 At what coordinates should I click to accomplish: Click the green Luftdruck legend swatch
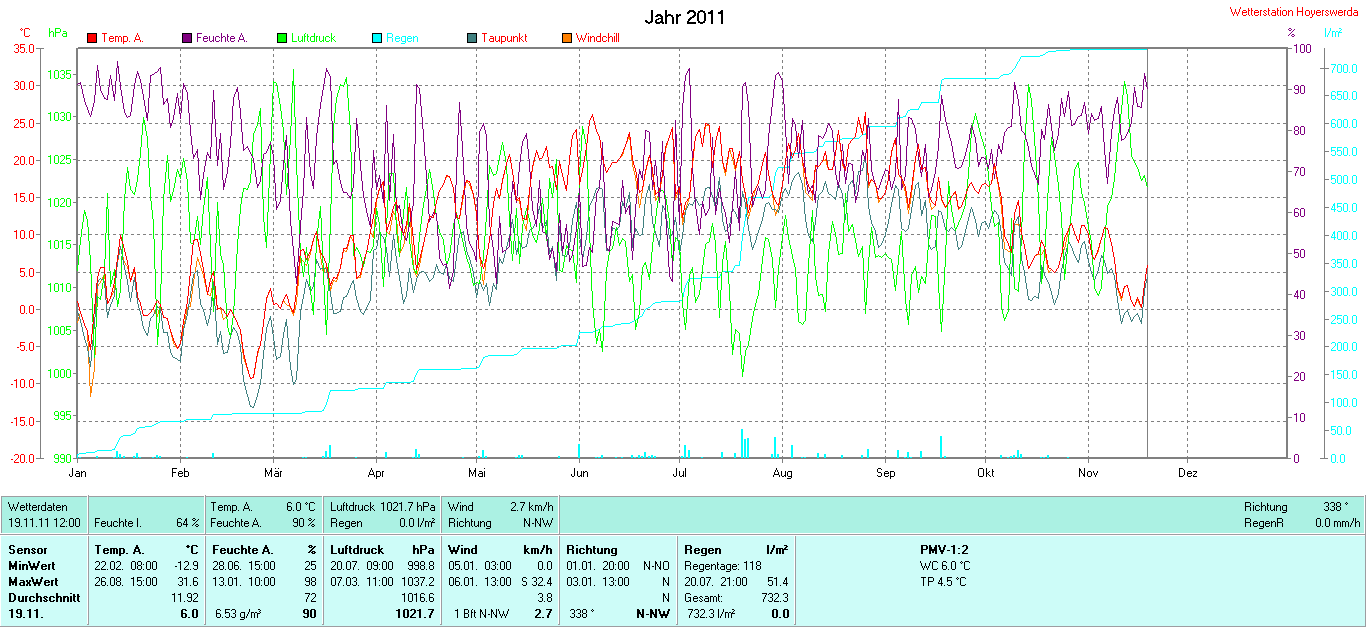click(282, 38)
